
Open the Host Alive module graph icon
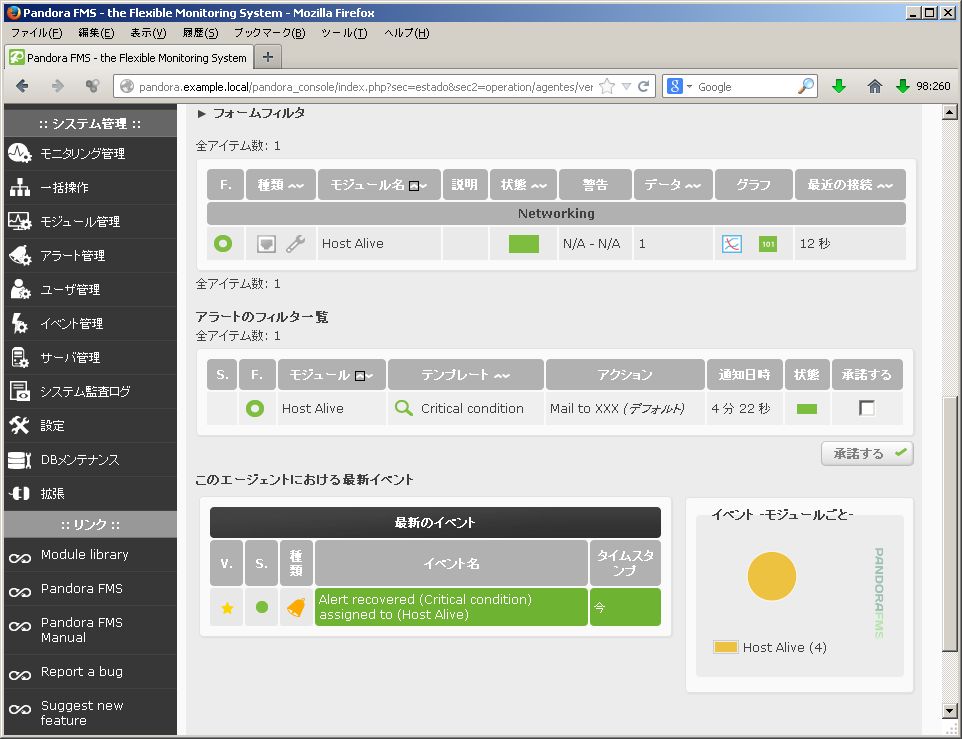[731, 243]
